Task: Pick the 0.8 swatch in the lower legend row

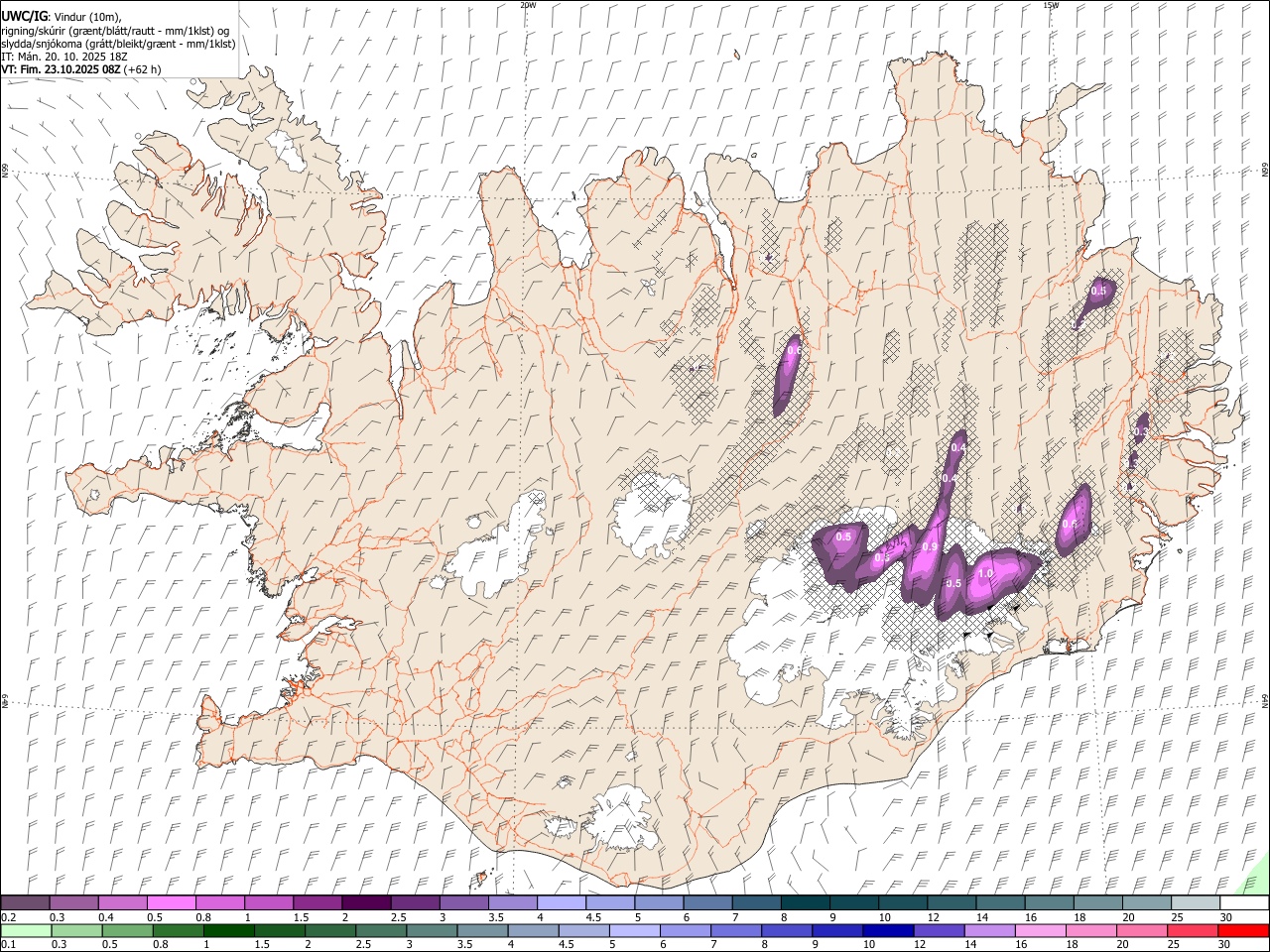Action: (x=178, y=931)
